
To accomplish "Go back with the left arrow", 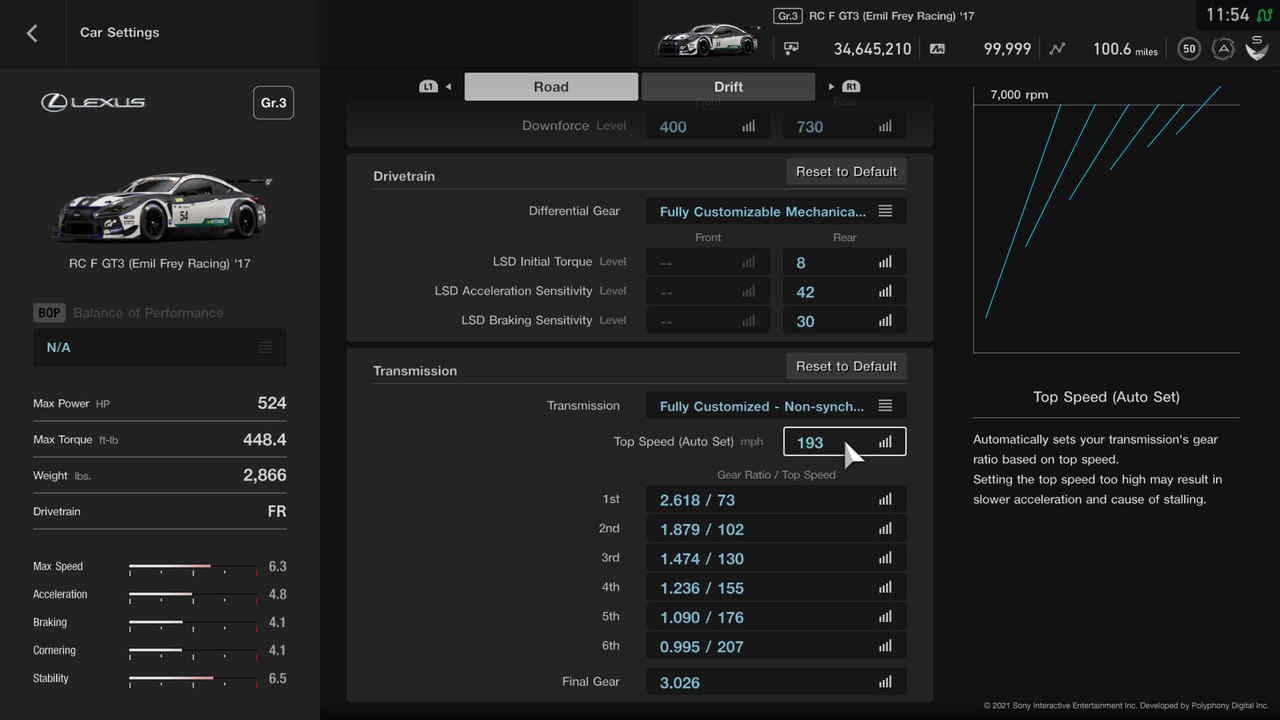I will [x=32, y=33].
